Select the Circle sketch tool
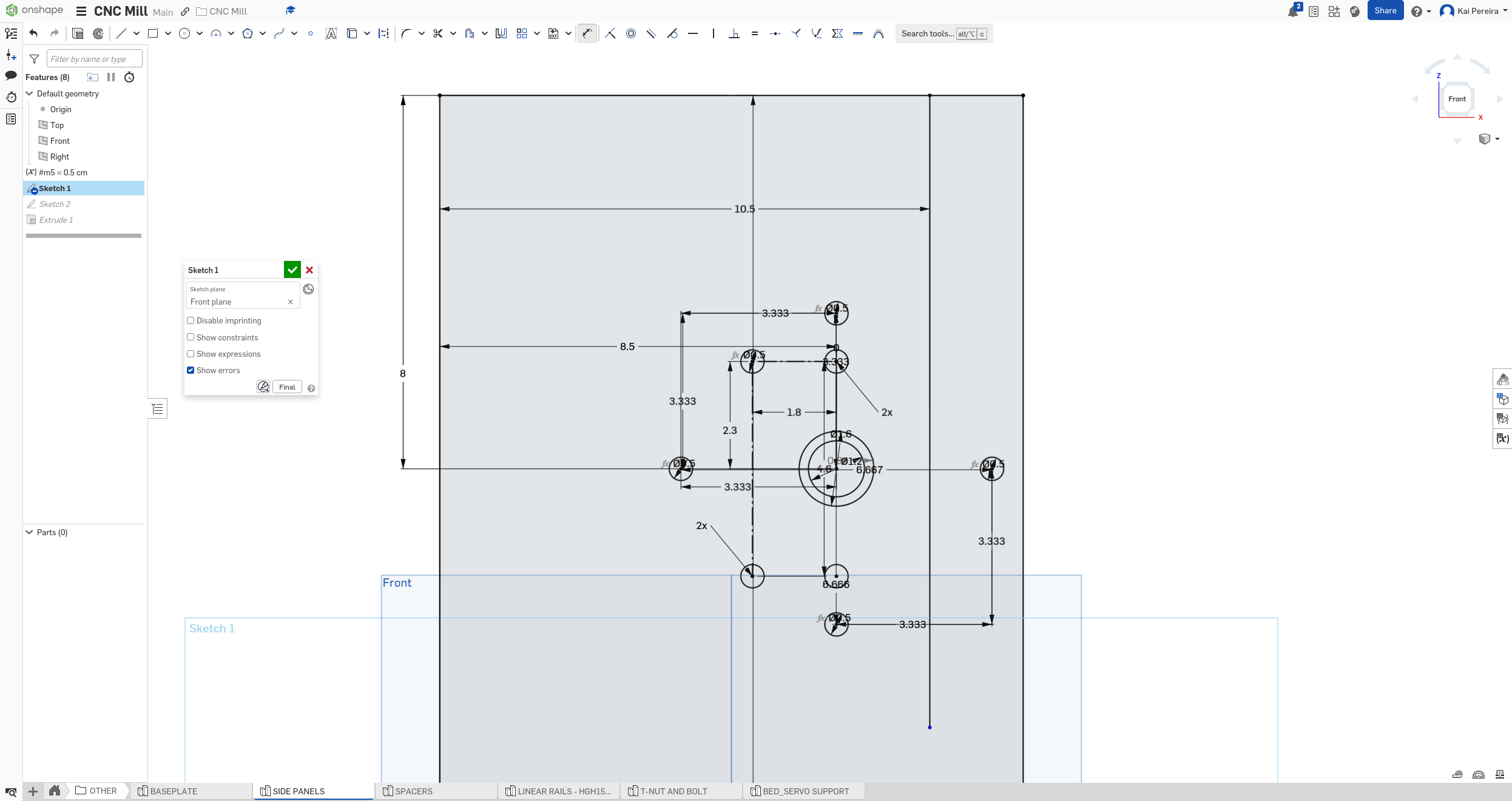1512x801 pixels. point(185,33)
